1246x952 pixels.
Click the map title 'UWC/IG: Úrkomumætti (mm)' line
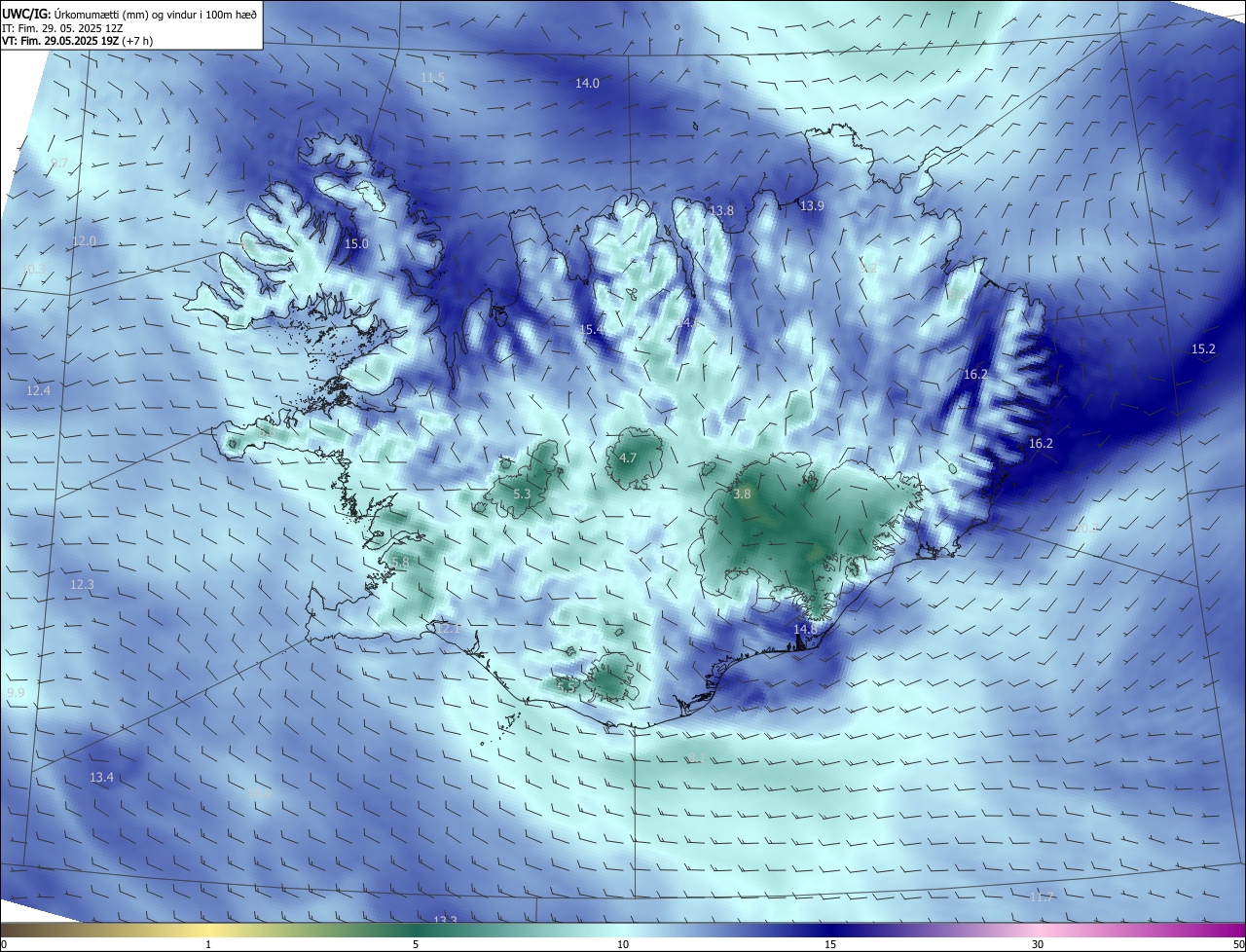click(x=129, y=14)
